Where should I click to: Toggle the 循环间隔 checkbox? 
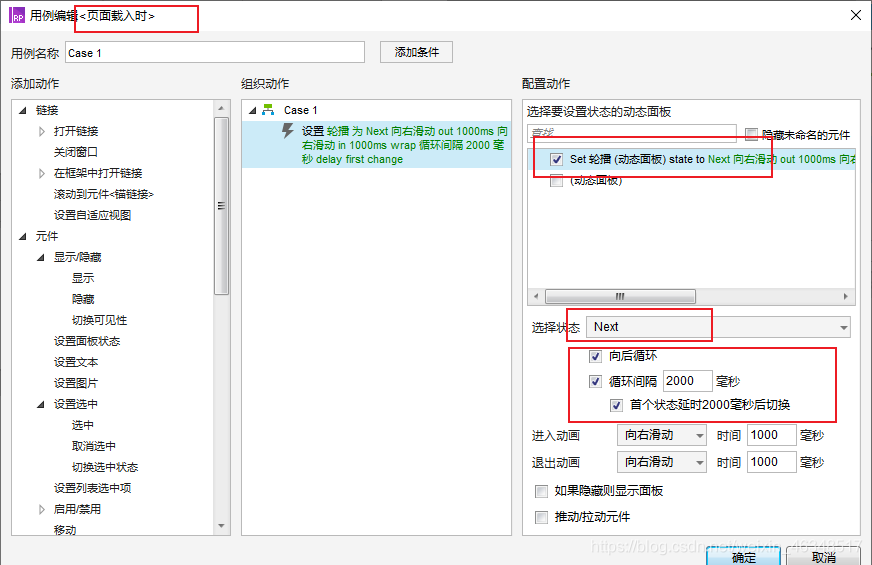click(595, 381)
